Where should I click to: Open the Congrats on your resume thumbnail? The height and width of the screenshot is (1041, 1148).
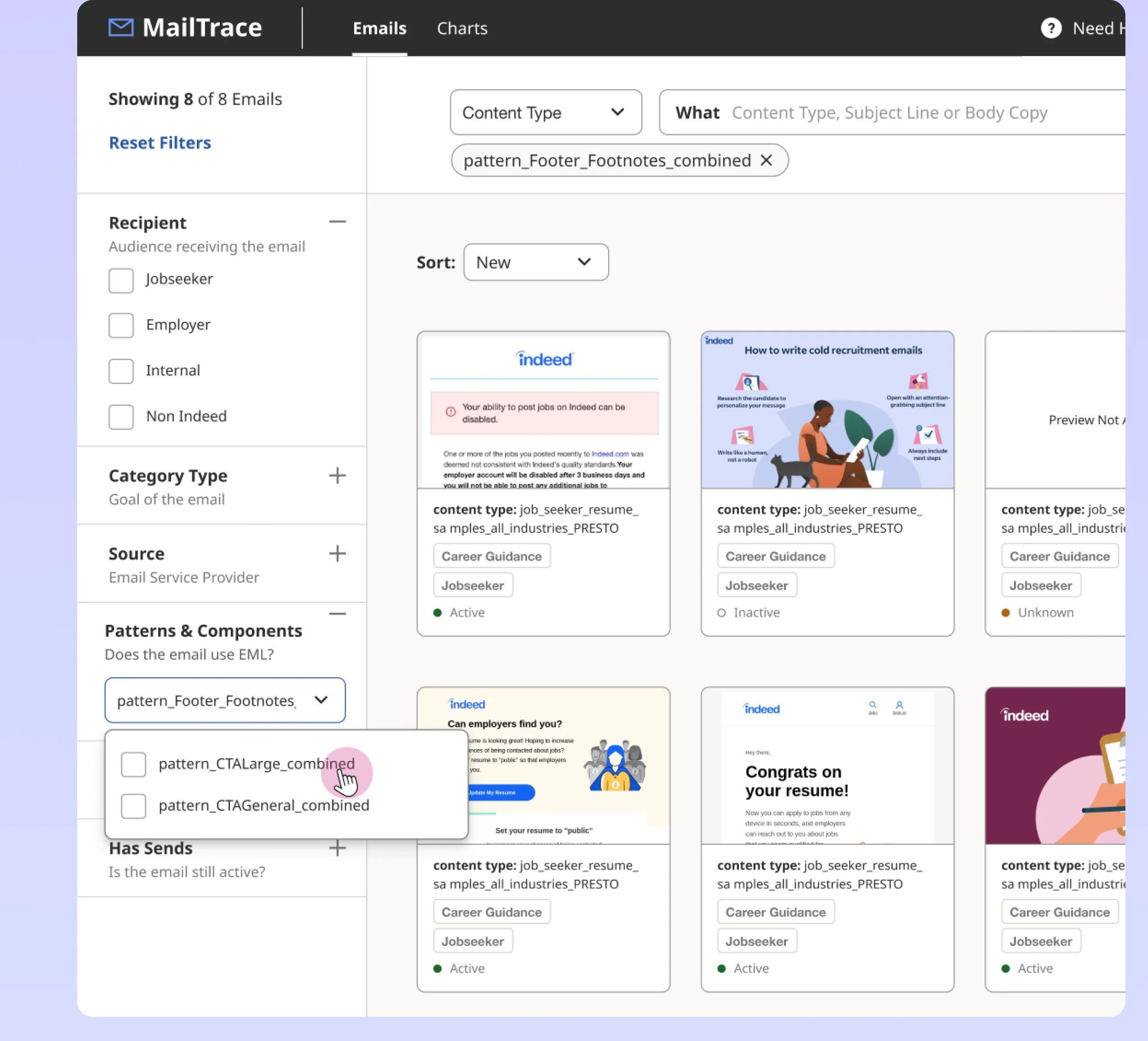(827, 766)
